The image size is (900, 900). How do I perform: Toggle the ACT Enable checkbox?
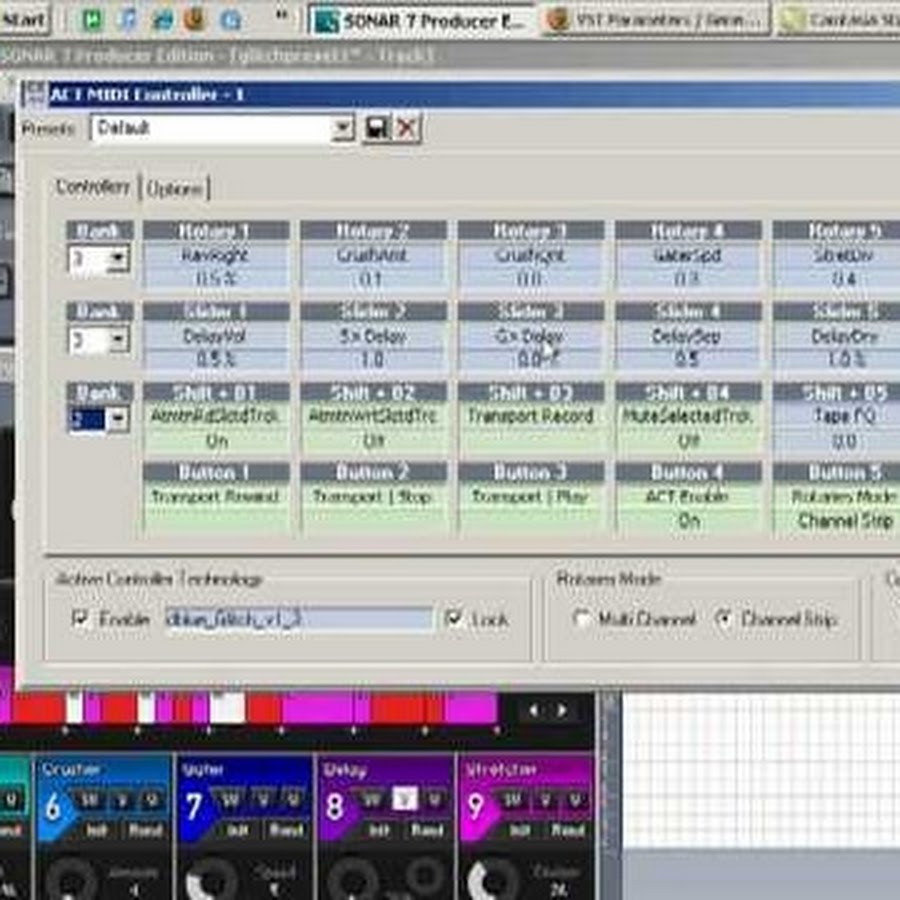click(x=79, y=618)
